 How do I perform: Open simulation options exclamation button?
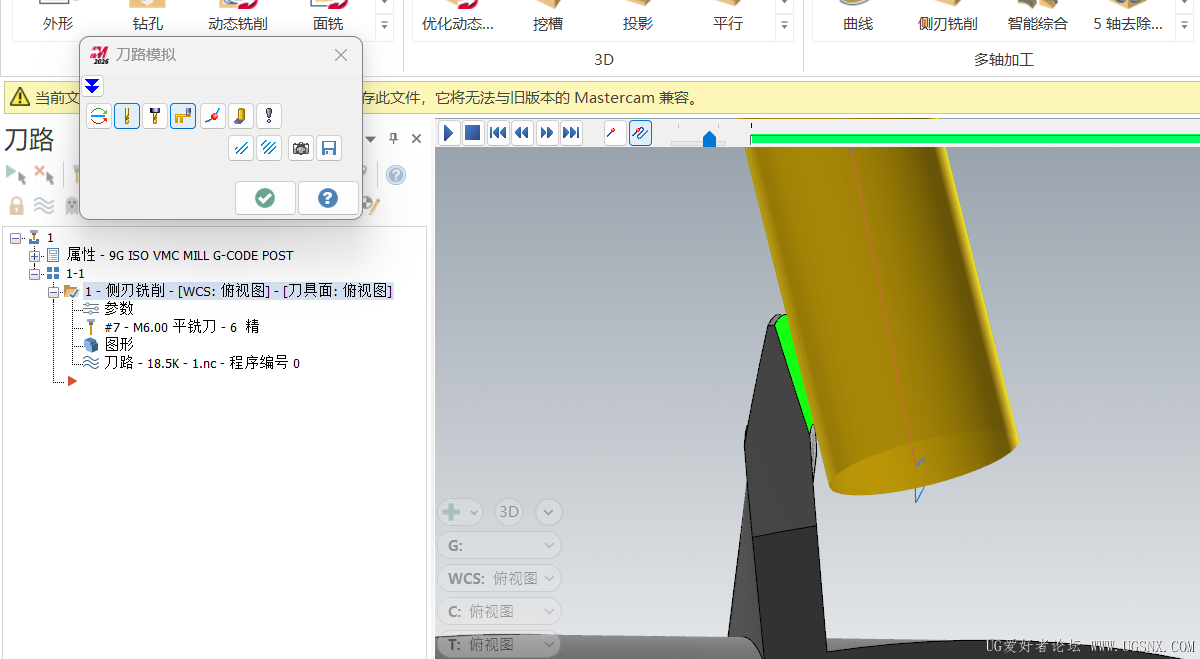click(269, 116)
